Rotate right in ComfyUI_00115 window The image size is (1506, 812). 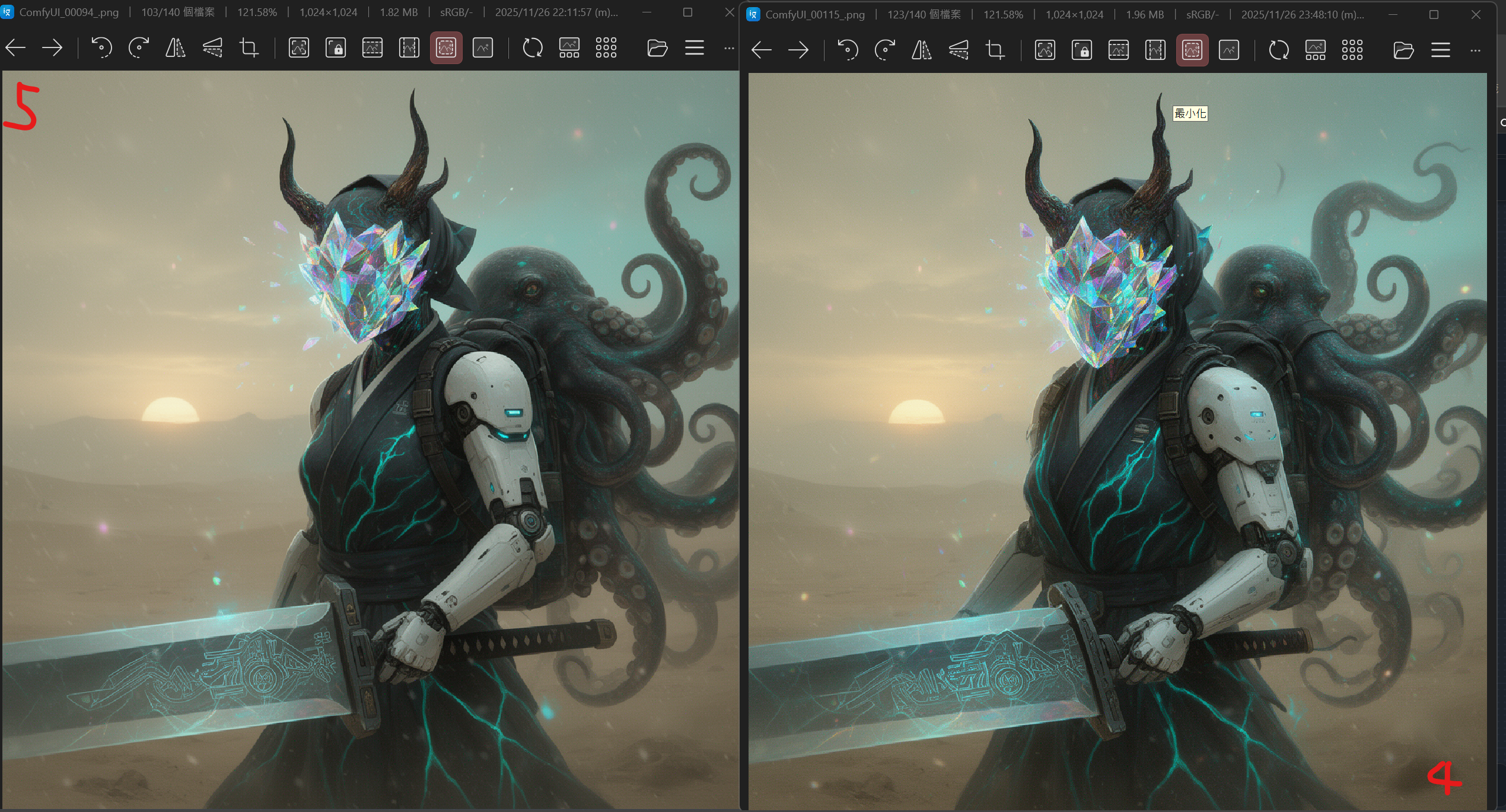click(x=884, y=50)
